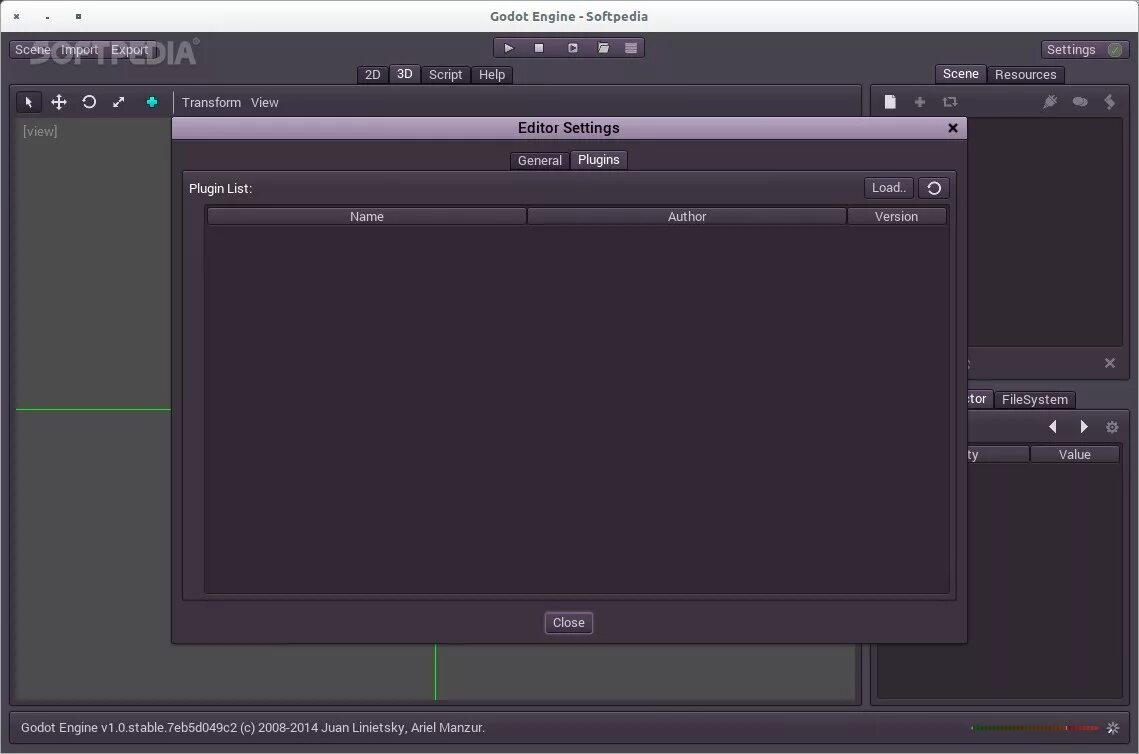Go to next object in inspector history
This screenshot has width=1139, height=754.
click(x=1084, y=427)
